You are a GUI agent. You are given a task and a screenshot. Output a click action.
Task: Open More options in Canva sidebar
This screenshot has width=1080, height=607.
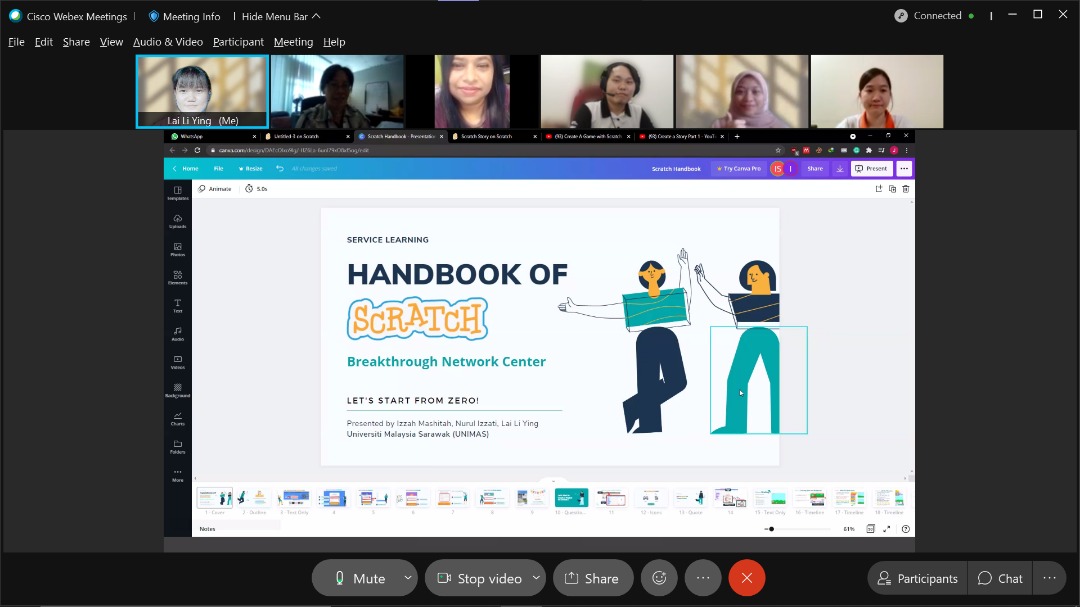pos(178,475)
